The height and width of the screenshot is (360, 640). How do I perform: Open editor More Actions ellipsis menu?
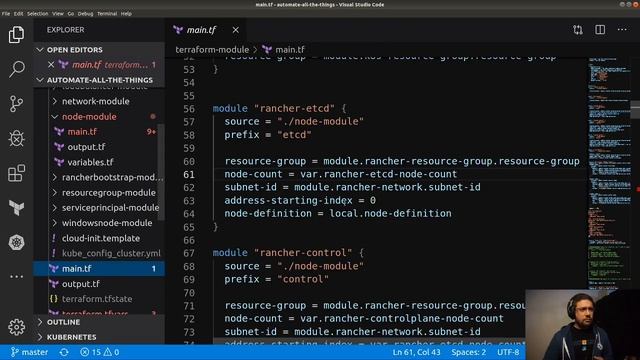622,30
